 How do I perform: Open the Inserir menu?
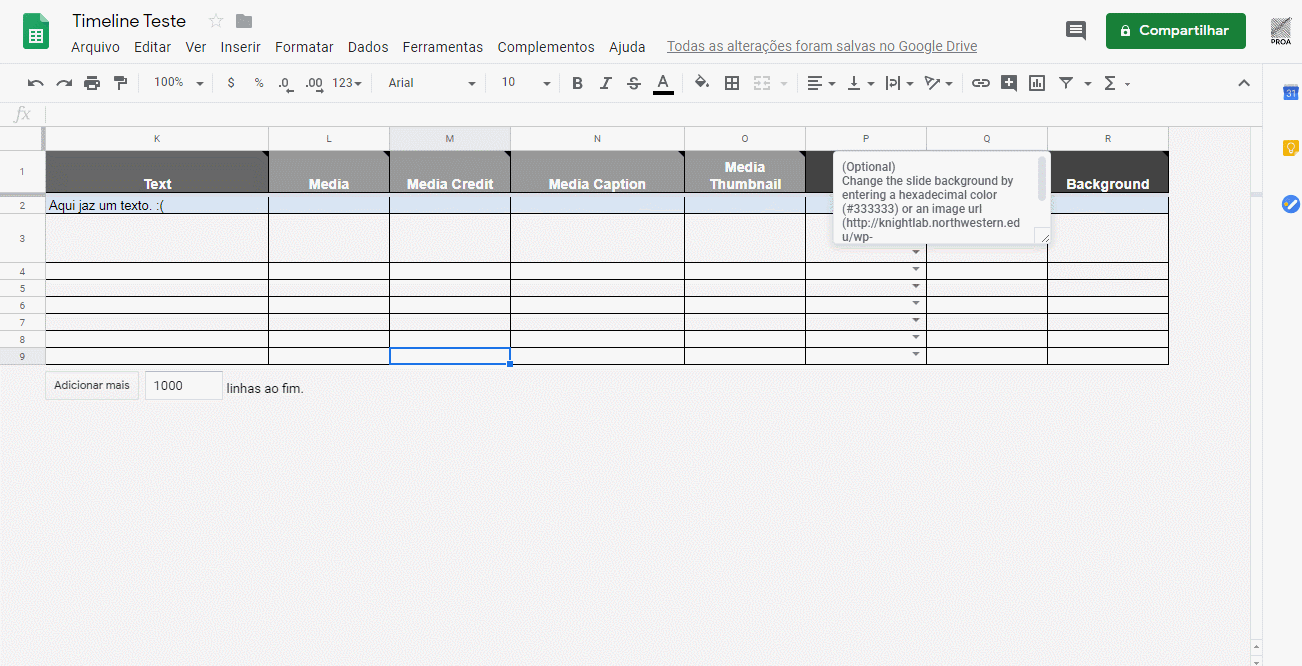241,47
